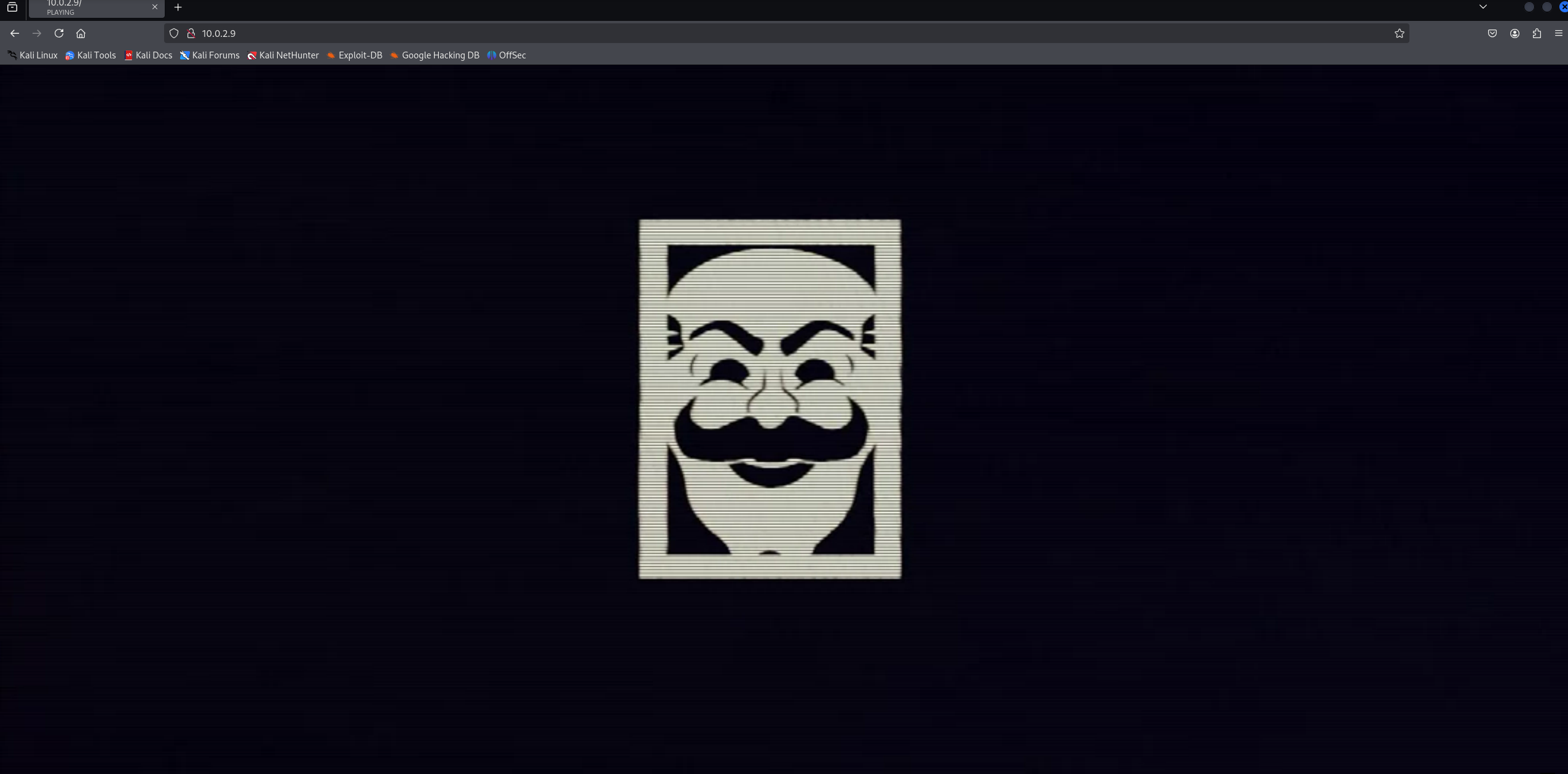Open tracking protection shield info

174,33
